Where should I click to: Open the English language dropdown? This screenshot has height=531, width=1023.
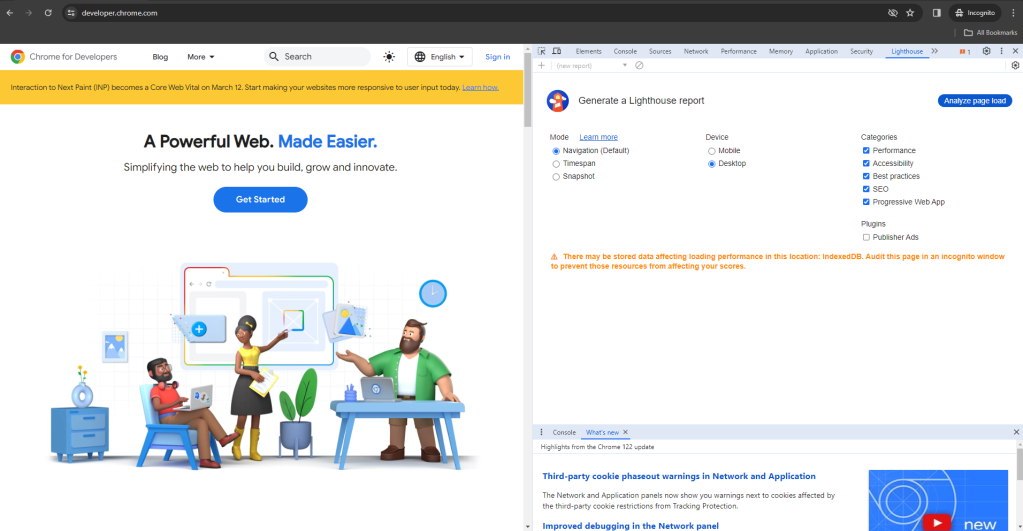[440, 57]
